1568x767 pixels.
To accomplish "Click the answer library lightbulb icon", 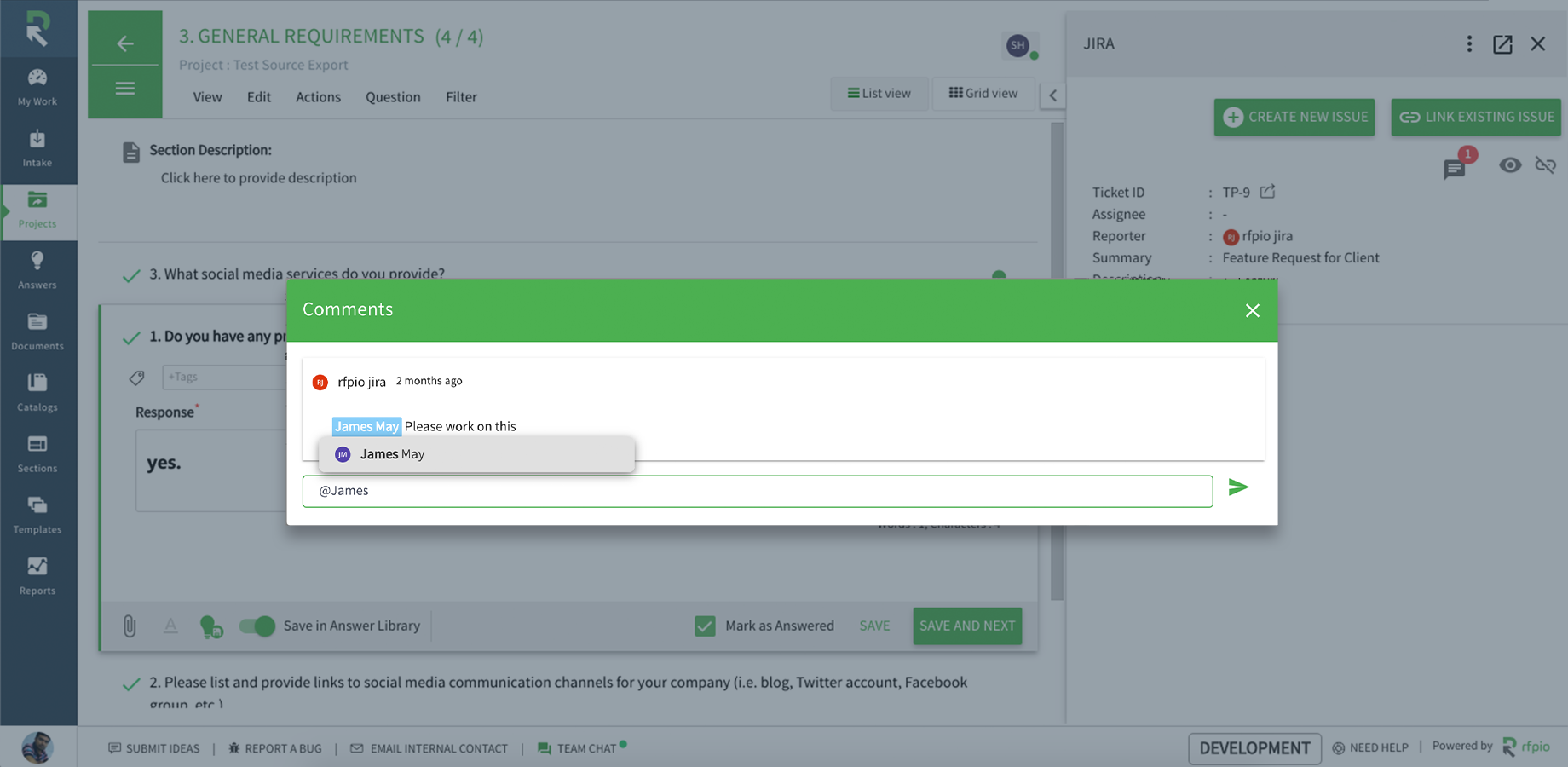I will [x=210, y=627].
